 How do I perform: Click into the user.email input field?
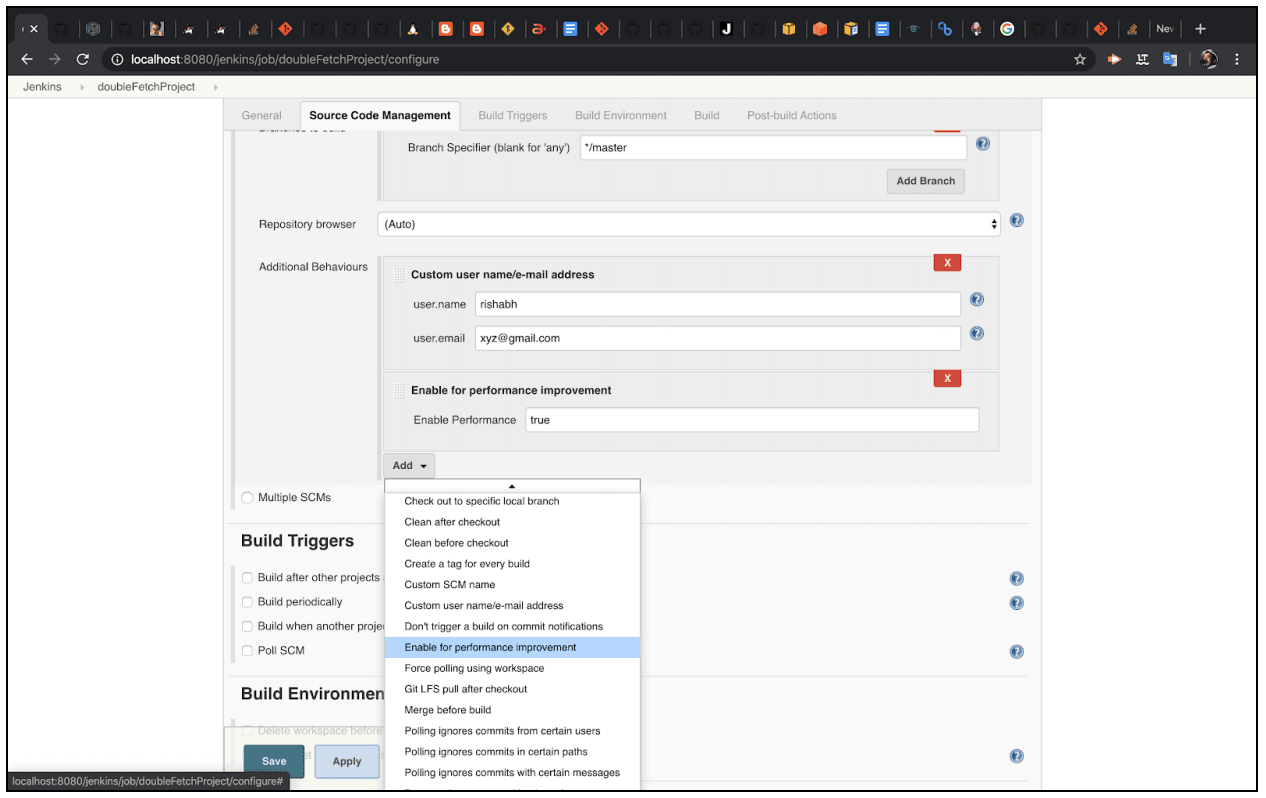tap(717, 338)
